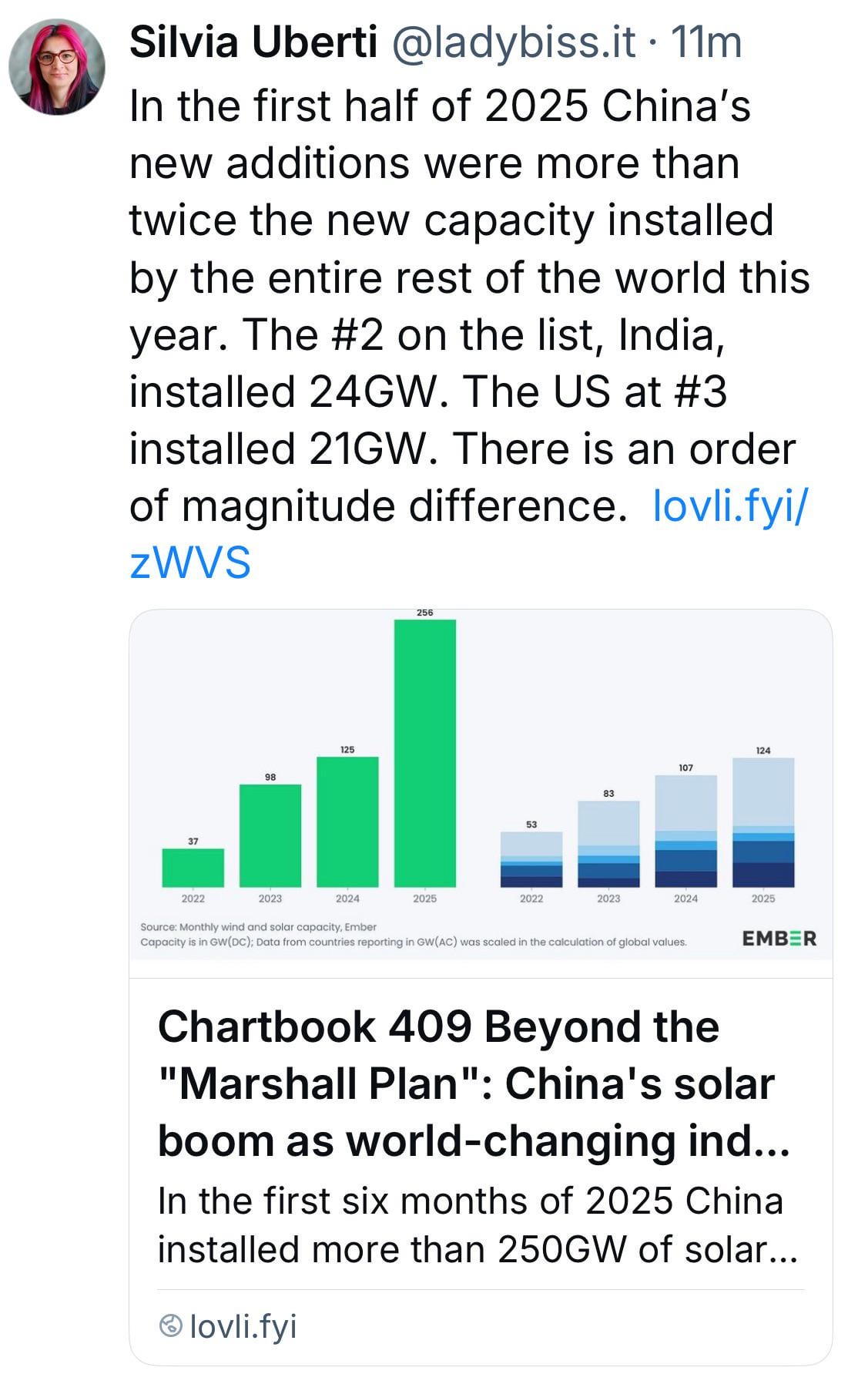Click the Silvia Uberti display name
The width and height of the screenshot is (868, 1374).
point(253,42)
